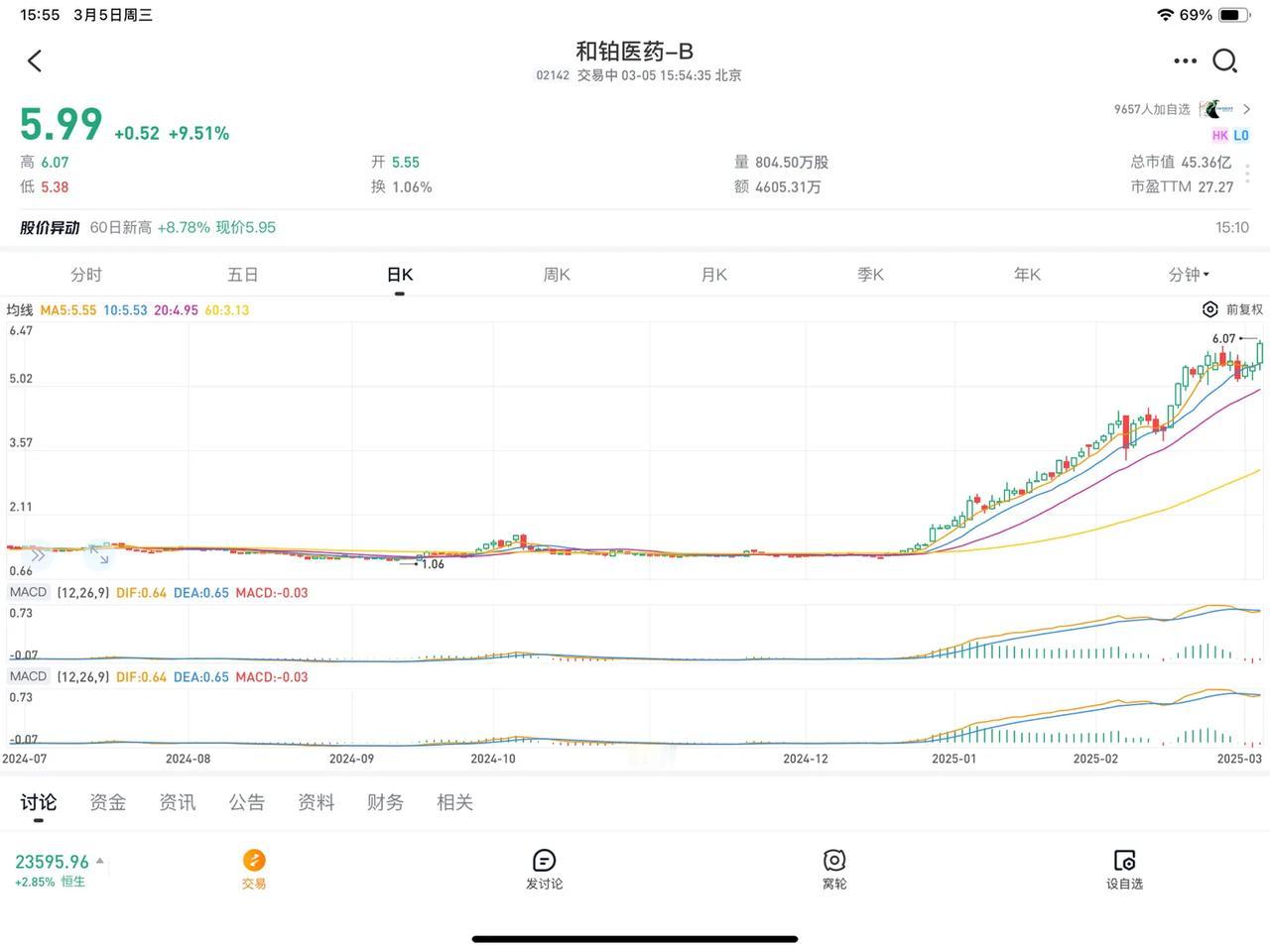Tap the orange 交易 trade icon
Viewport: 1270px width, 952px height.
(254, 860)
